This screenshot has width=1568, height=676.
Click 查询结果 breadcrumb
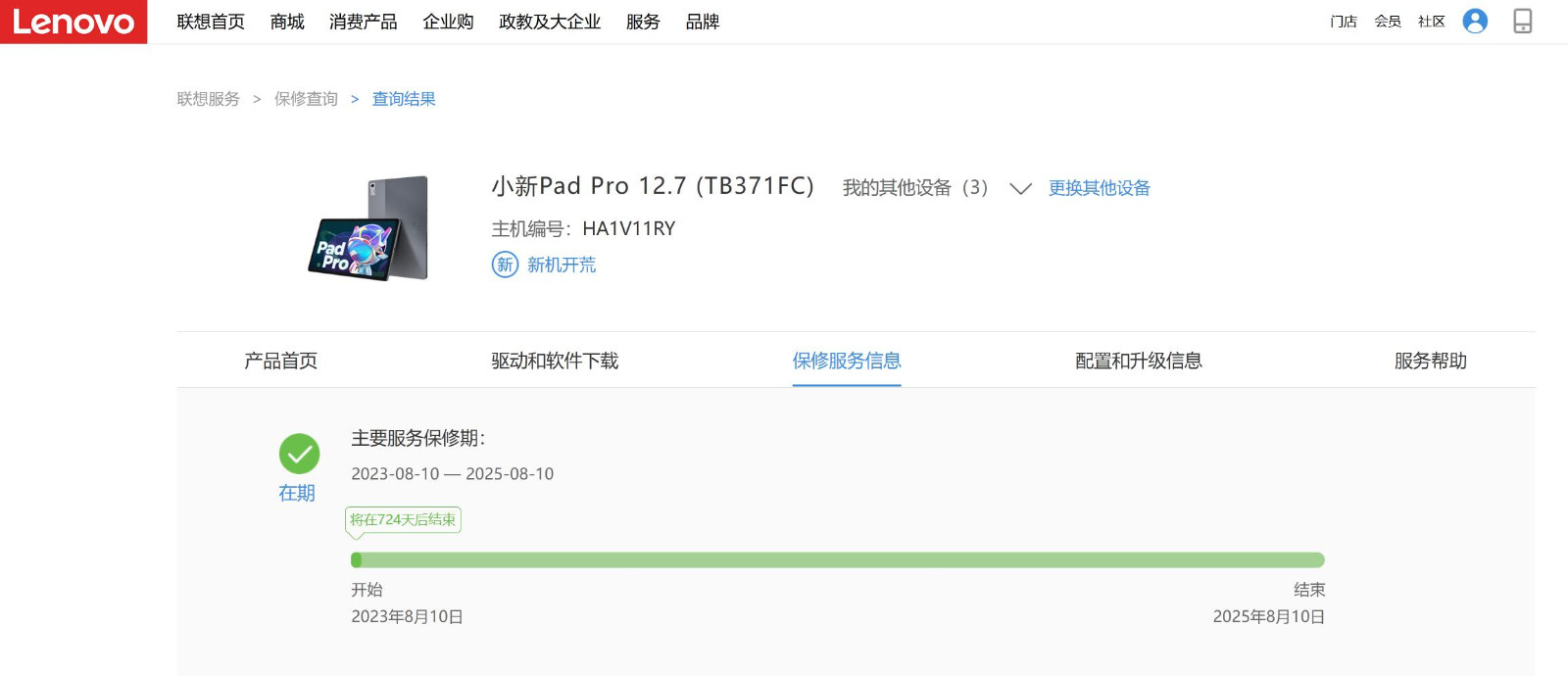[404, 99]
